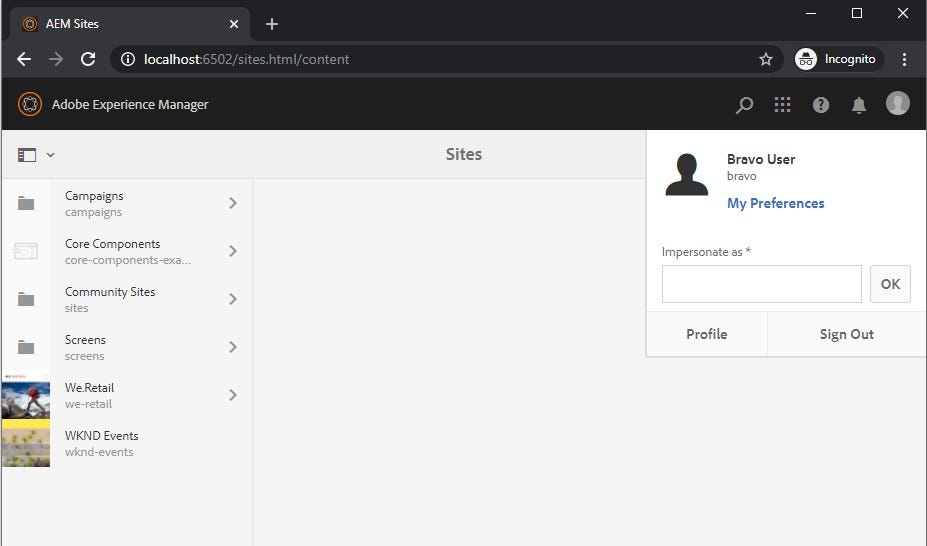Click the Adobe Experience Manager logo icon

pos(30,105)
